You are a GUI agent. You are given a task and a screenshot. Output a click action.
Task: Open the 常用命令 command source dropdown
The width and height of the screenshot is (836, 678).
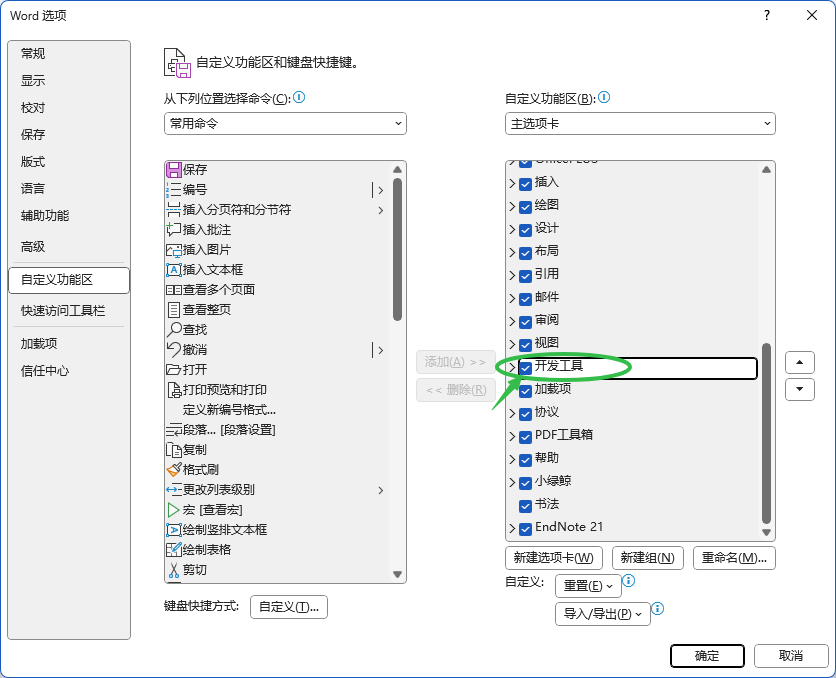285,123
